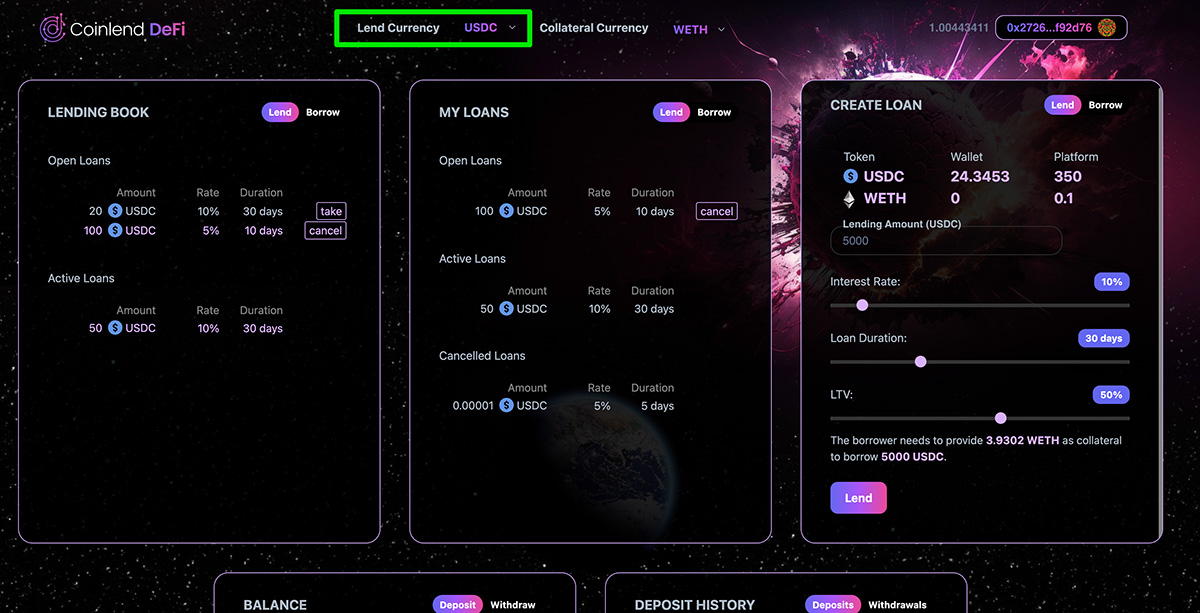The image size is (1200, 613).
Task: Click the USDC token icon in Create Loan
Action: coord(851,177)
